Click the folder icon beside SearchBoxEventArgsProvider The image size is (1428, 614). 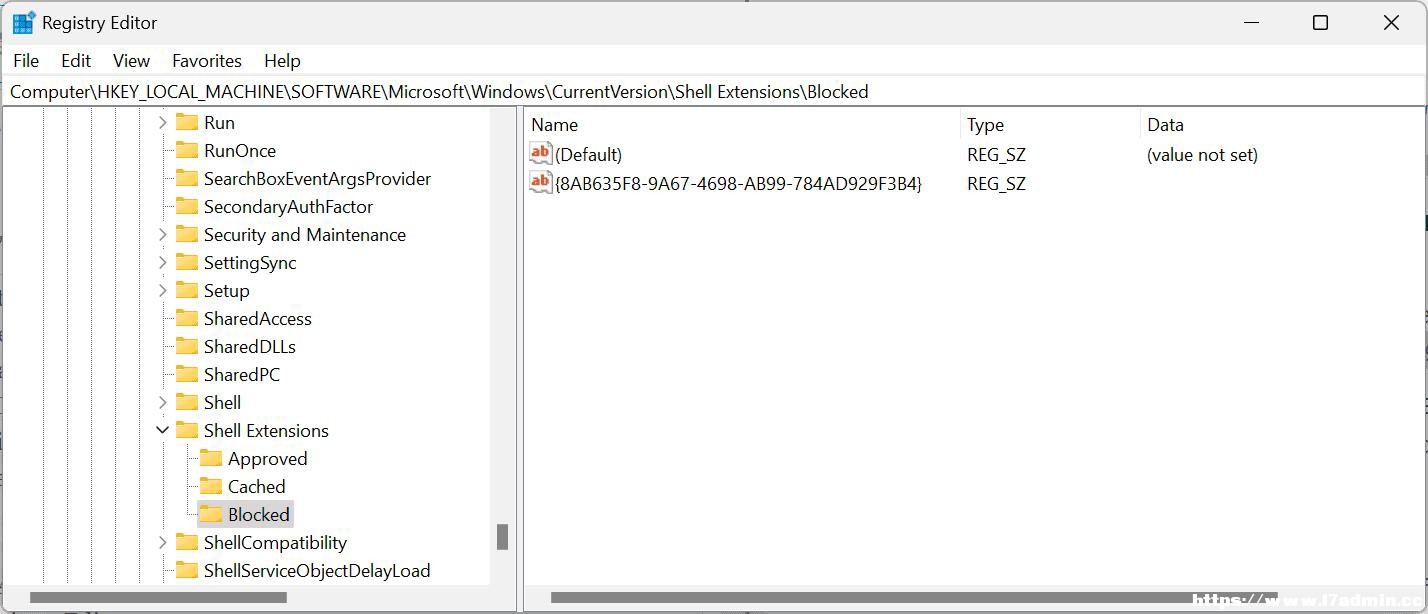(187, 178)
